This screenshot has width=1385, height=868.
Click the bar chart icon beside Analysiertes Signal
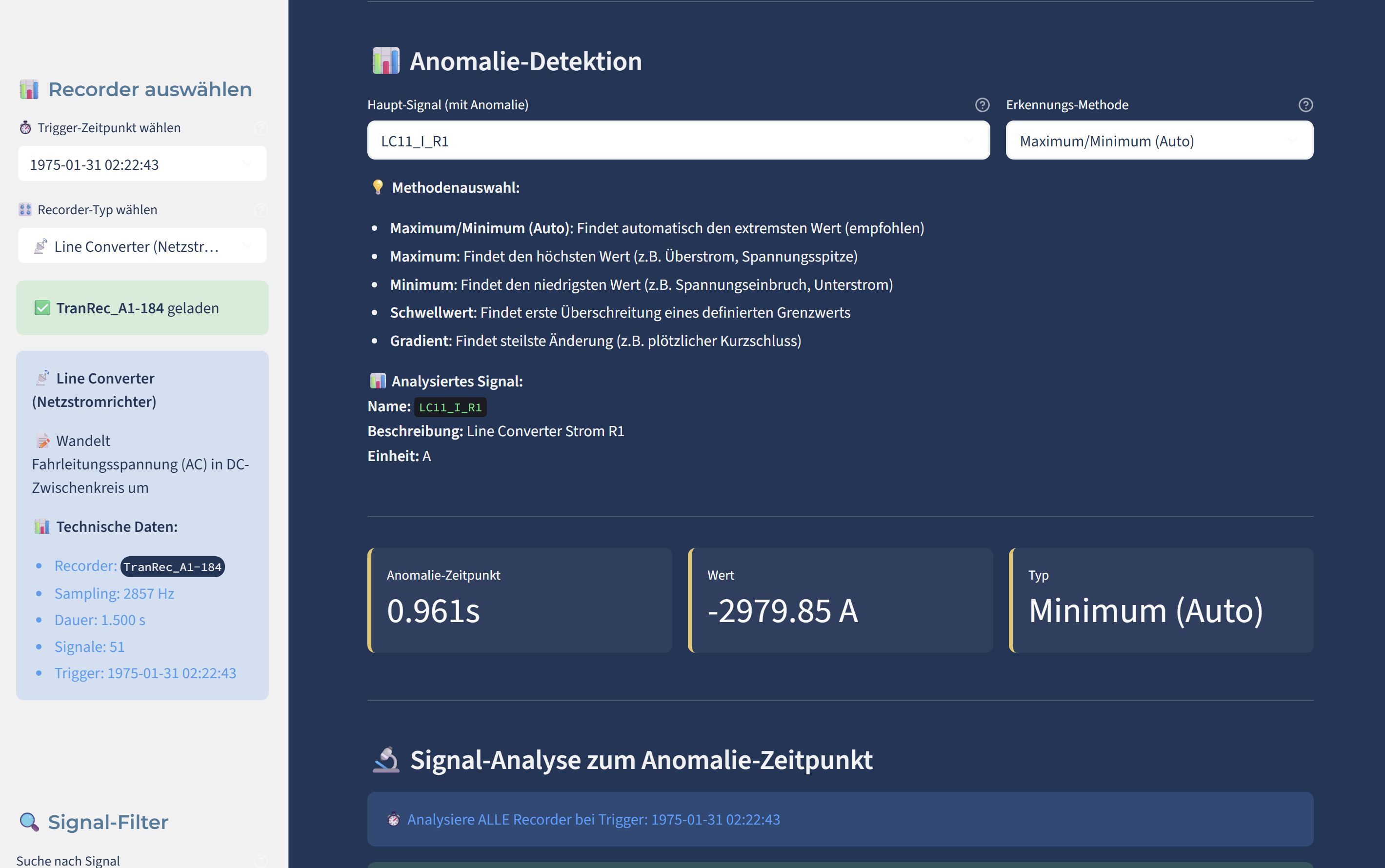377,381
